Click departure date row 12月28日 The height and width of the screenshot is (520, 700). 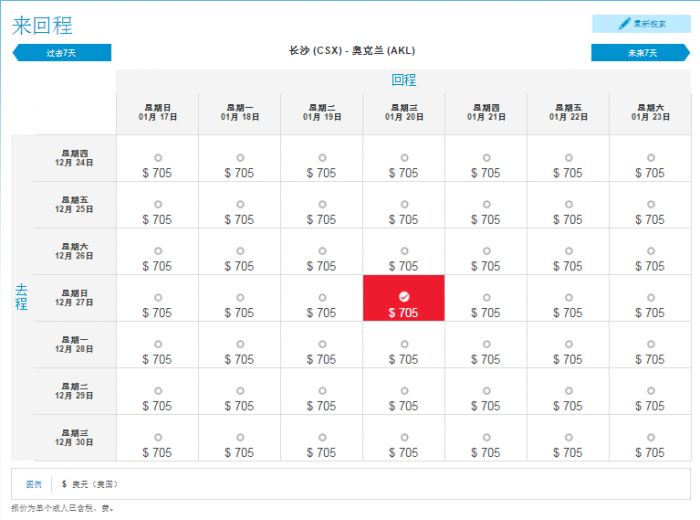74,345
